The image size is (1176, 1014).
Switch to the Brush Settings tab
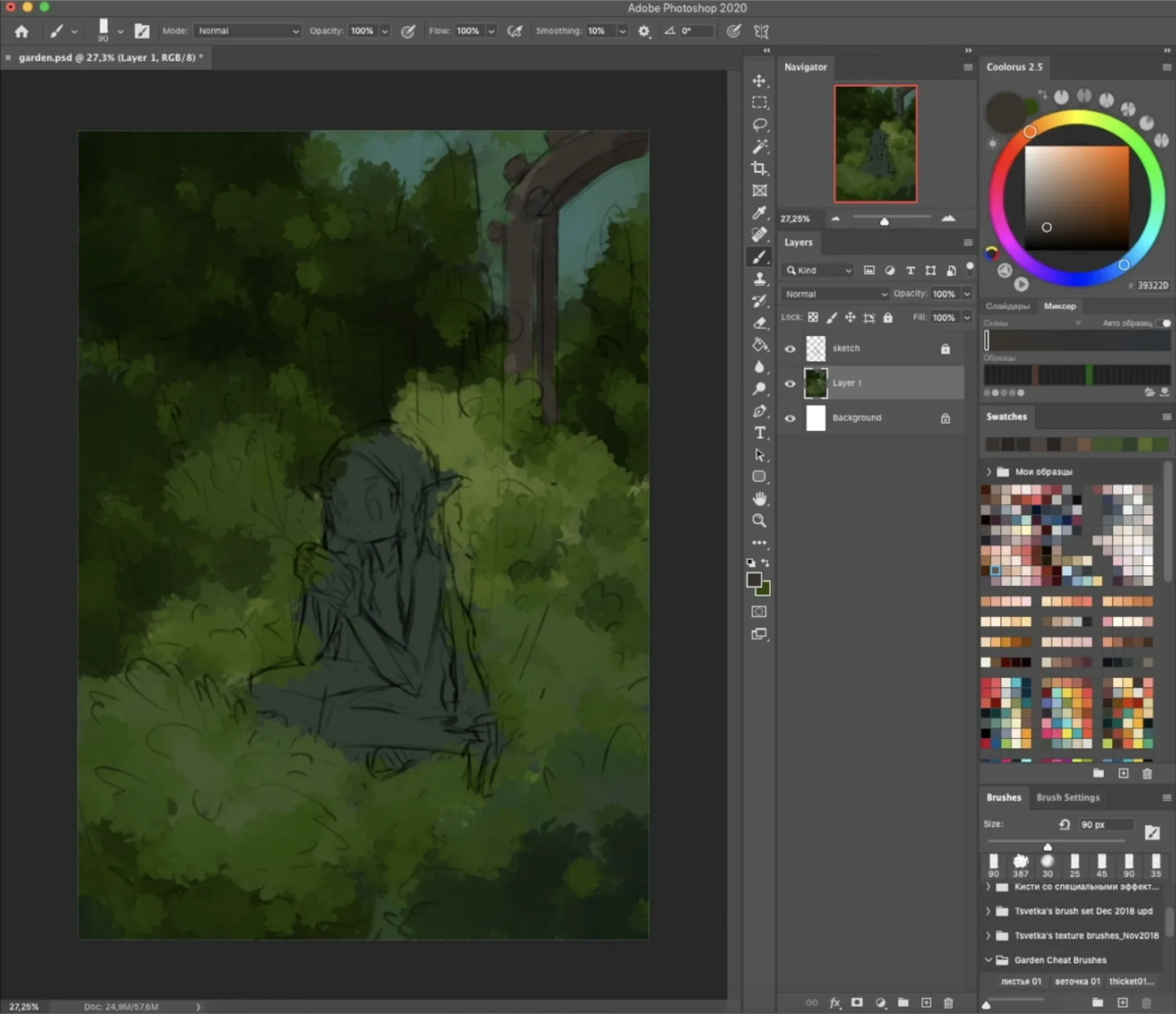tap(1068, 798)
